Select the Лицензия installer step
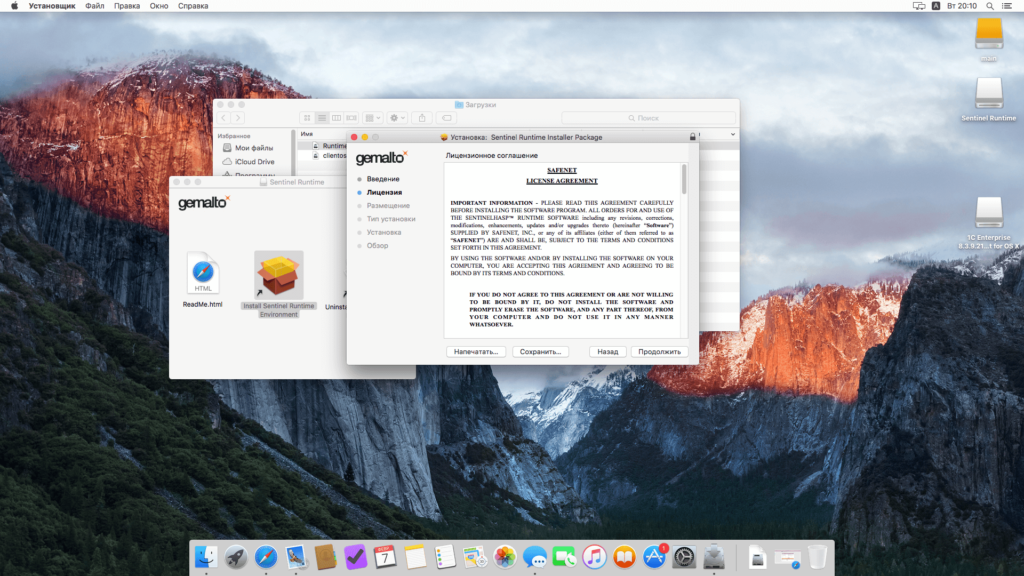1024x576 pixels. [384, 193]
